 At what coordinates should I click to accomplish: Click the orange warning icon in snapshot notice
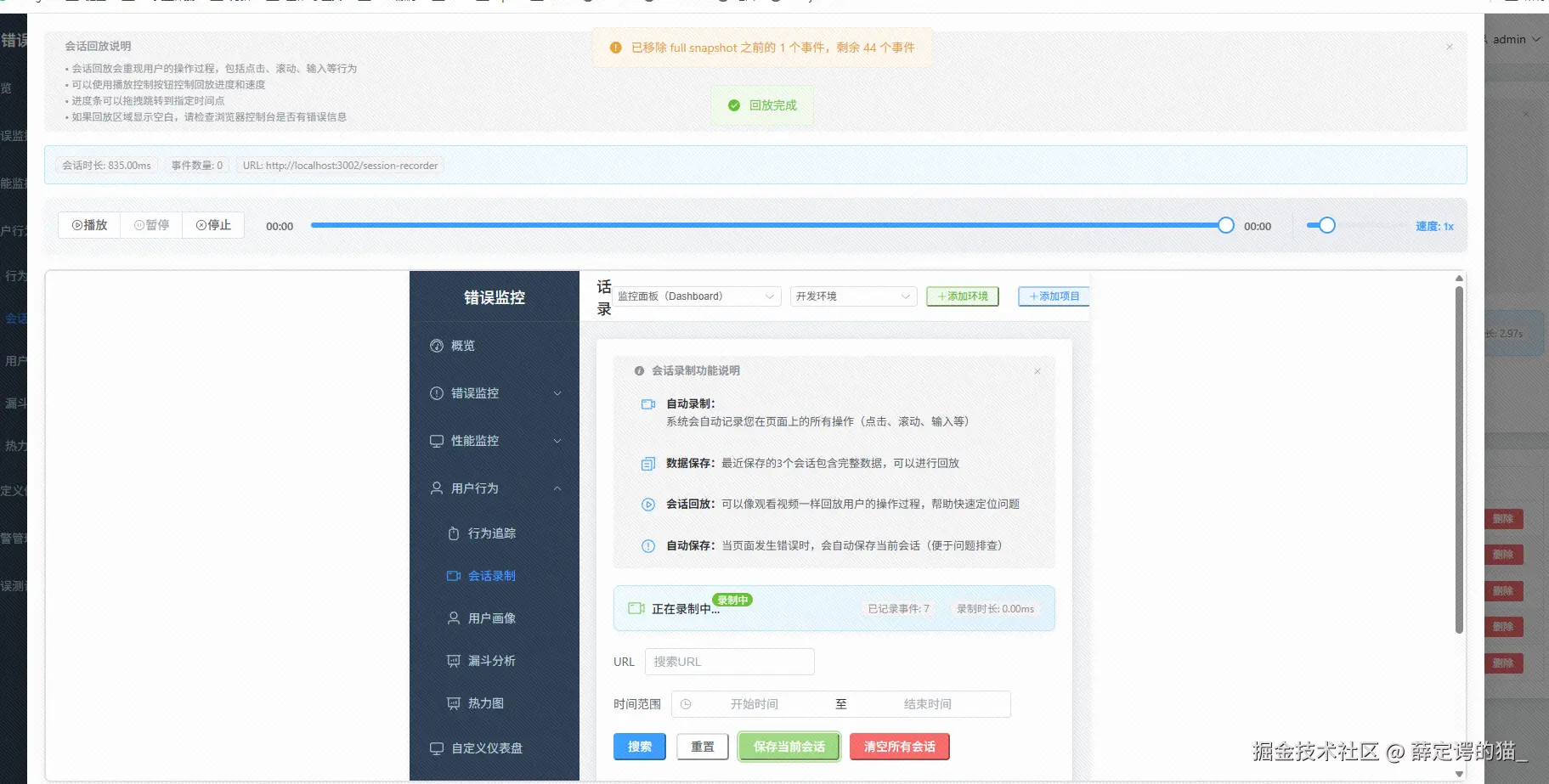(x=616, y=48)
